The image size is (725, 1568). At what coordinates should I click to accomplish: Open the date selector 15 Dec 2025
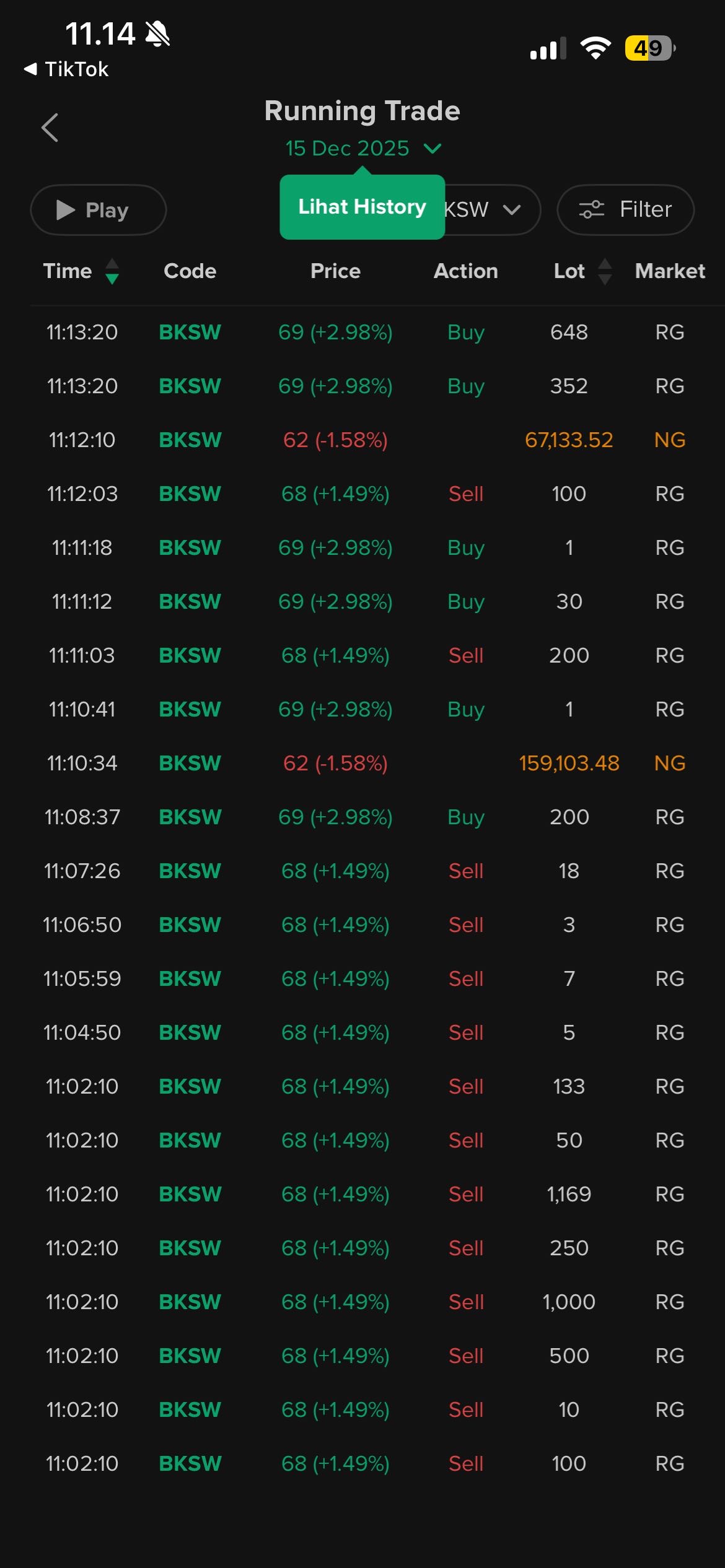pos(362,149)
